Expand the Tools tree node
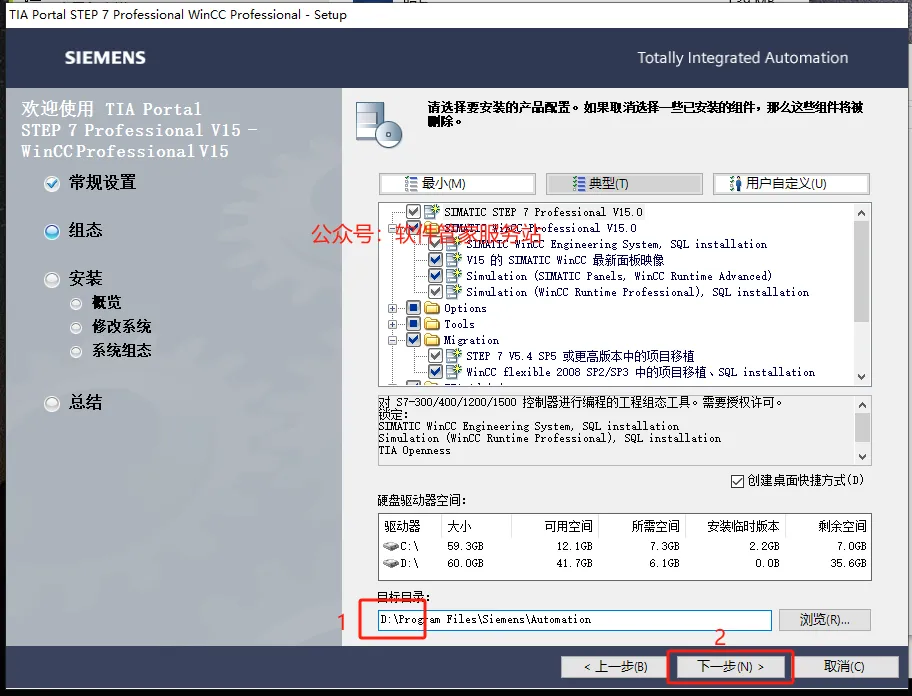Viewport: 912px width, 696px height. [393, 324]
